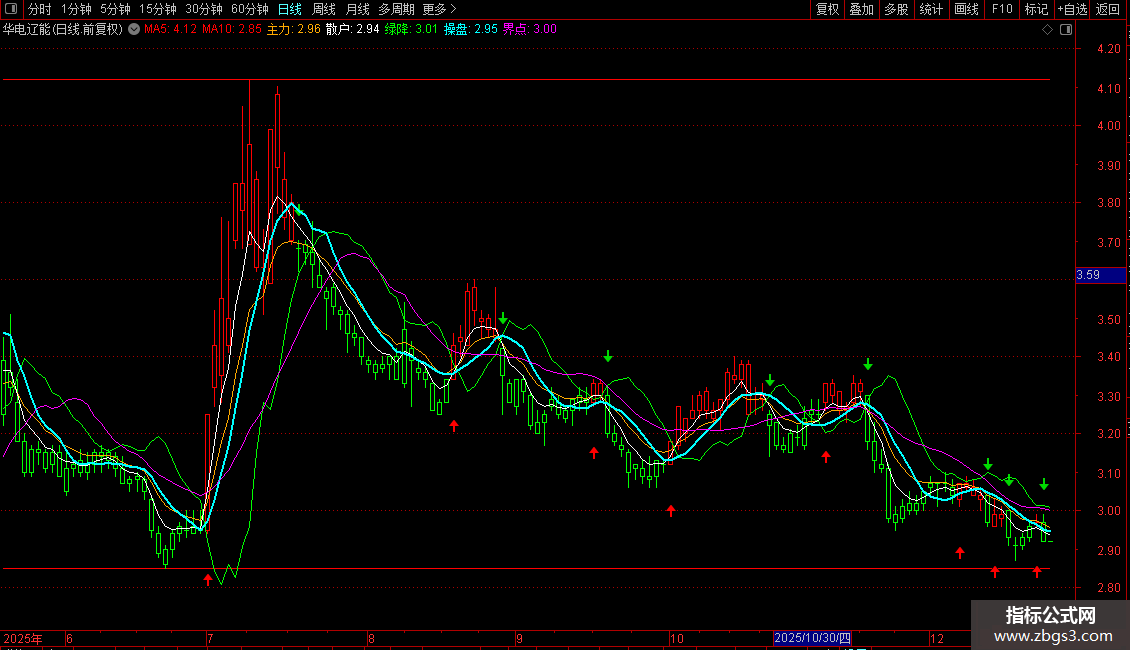Click the 4.10 price axis label
The width and height of the screenshot is (1130, 650).
tap(1108, 89)
